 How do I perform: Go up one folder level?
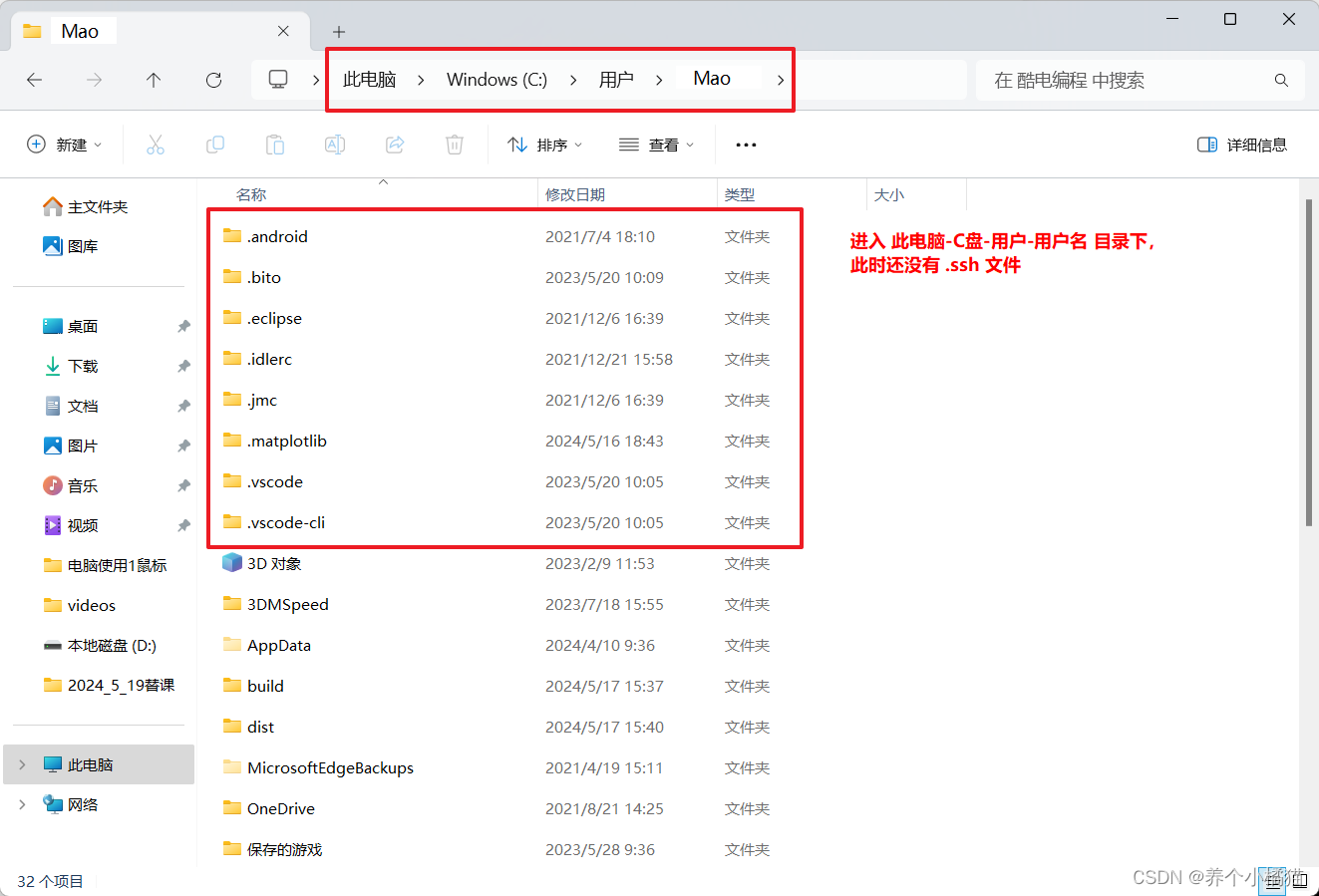point(154,80)
